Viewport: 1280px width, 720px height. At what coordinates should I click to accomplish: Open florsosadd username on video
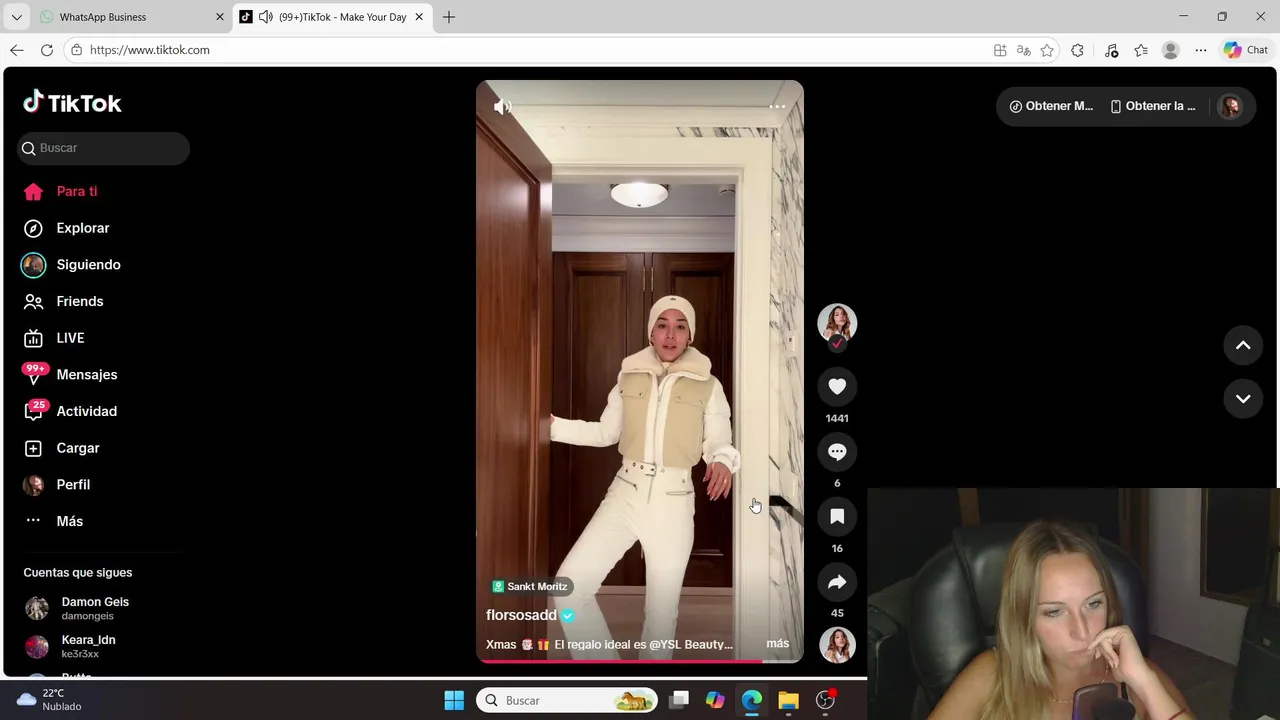(x=521, y=615)
